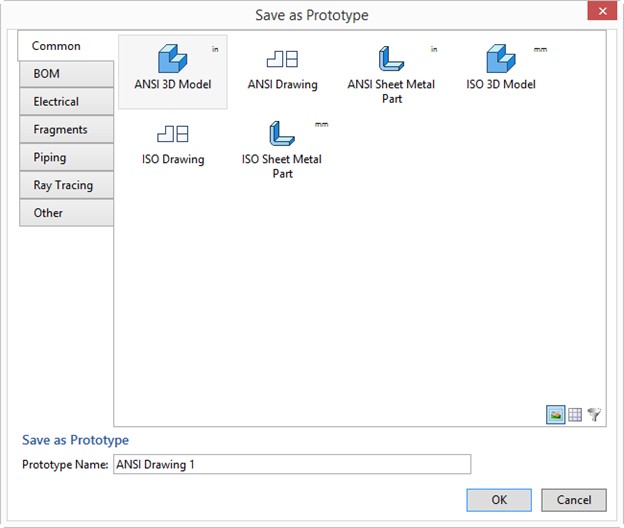Viewport: 624px width, 528px height.
Task: Switch to the BOM tab
Action: click(66, 74)
